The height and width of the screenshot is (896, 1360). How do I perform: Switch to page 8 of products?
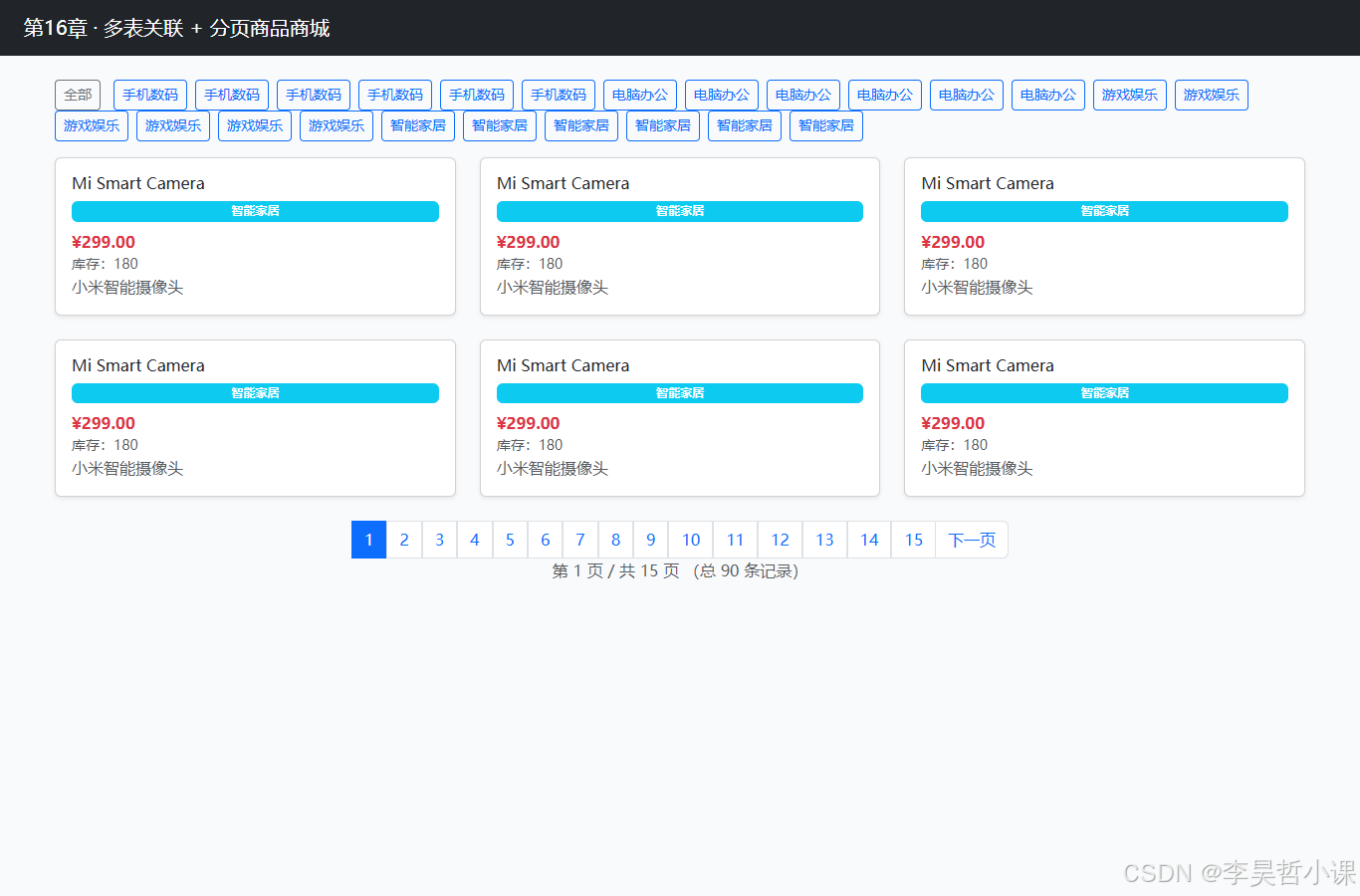615,540
